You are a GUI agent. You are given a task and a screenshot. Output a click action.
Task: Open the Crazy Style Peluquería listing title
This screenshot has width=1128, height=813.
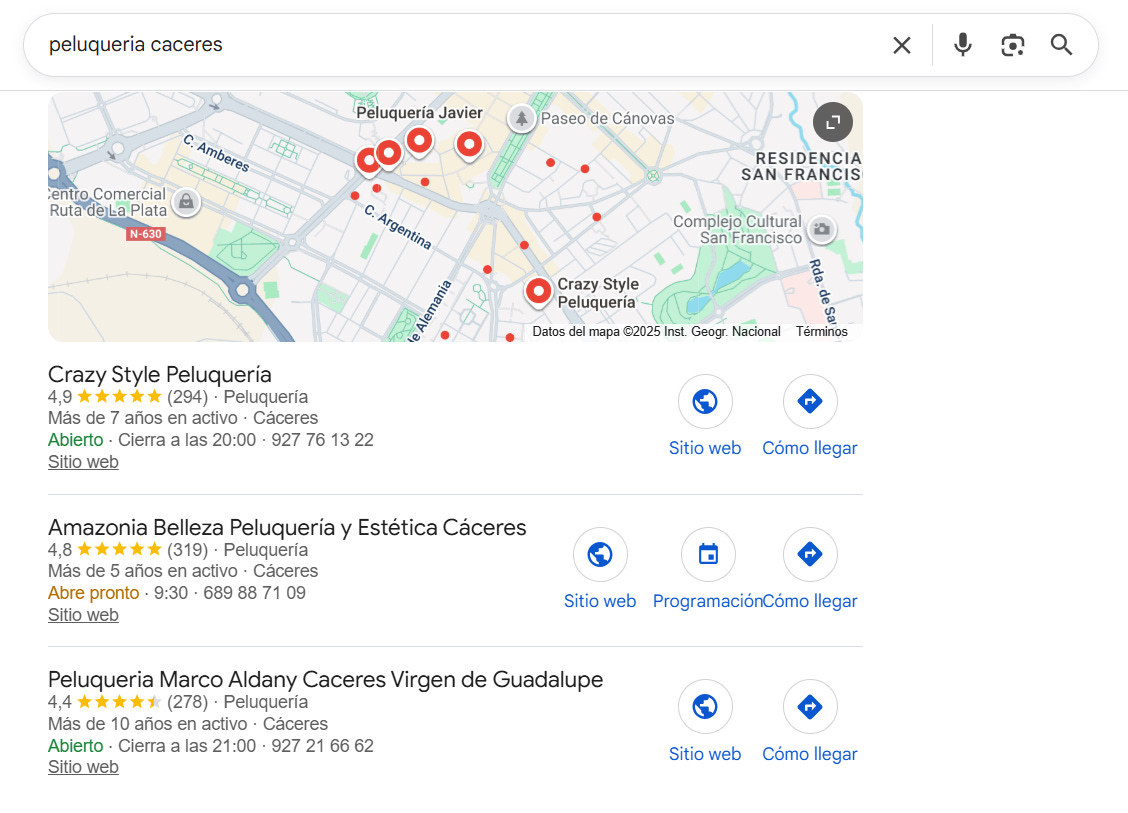pos(160,374)
